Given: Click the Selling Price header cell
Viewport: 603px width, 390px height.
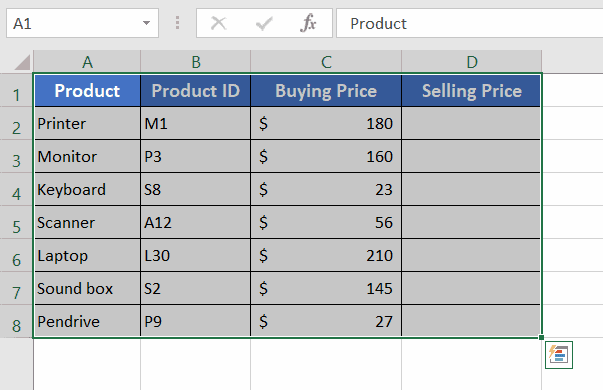Looking at the screenshot, I should [x=471, y=90].
